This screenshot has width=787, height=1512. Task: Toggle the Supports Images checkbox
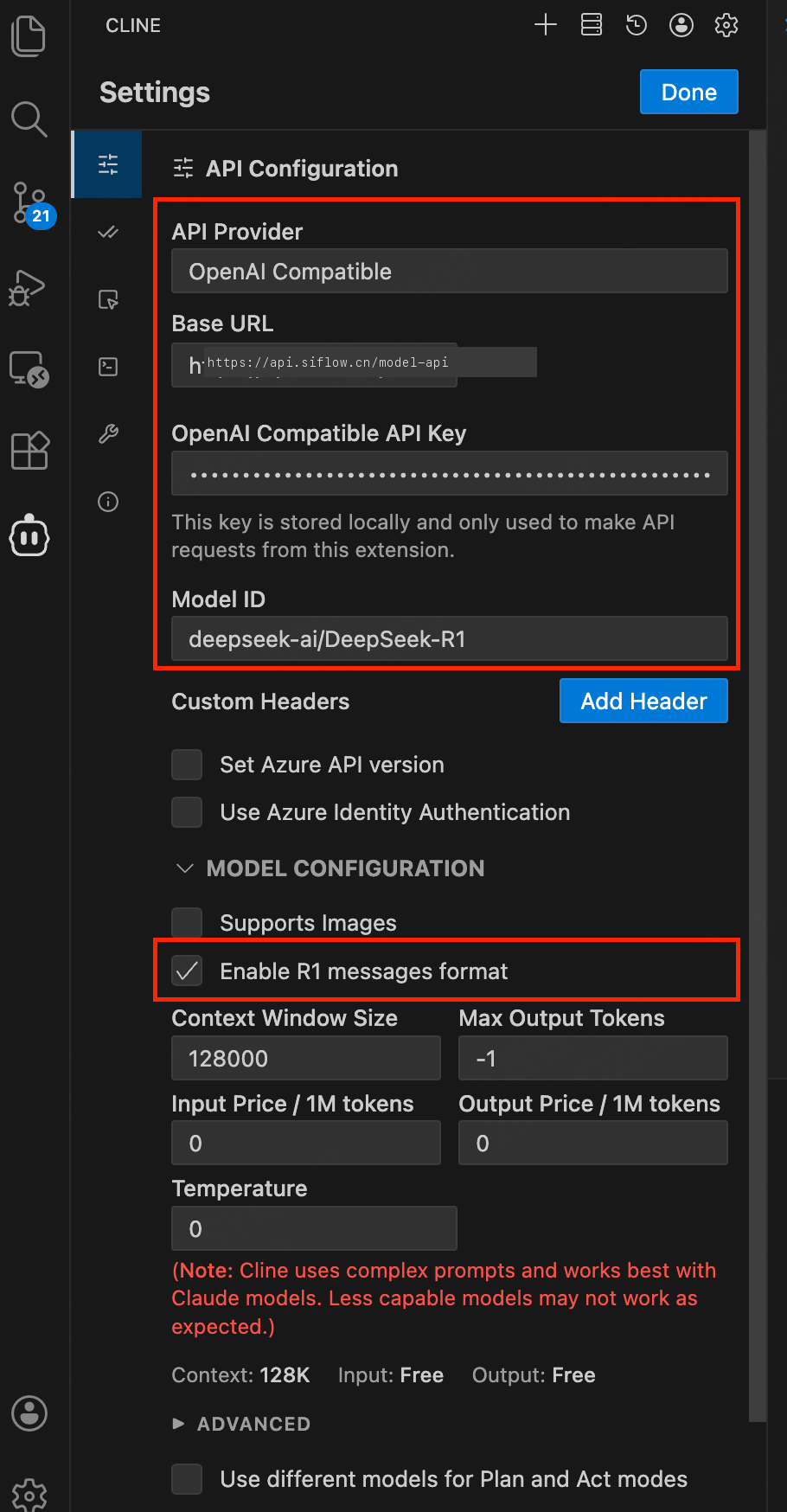(x=187, y=922)
